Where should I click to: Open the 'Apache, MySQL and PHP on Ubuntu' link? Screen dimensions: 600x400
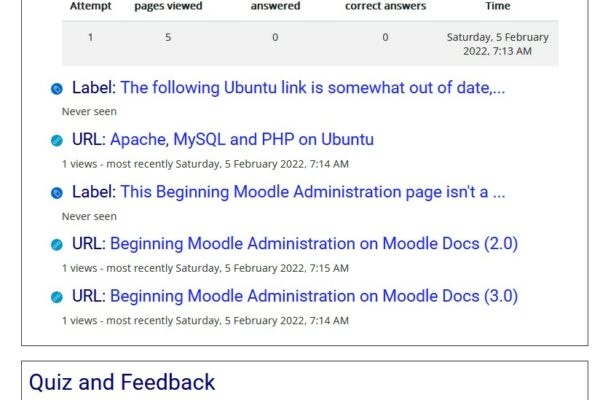click(241, 139)
